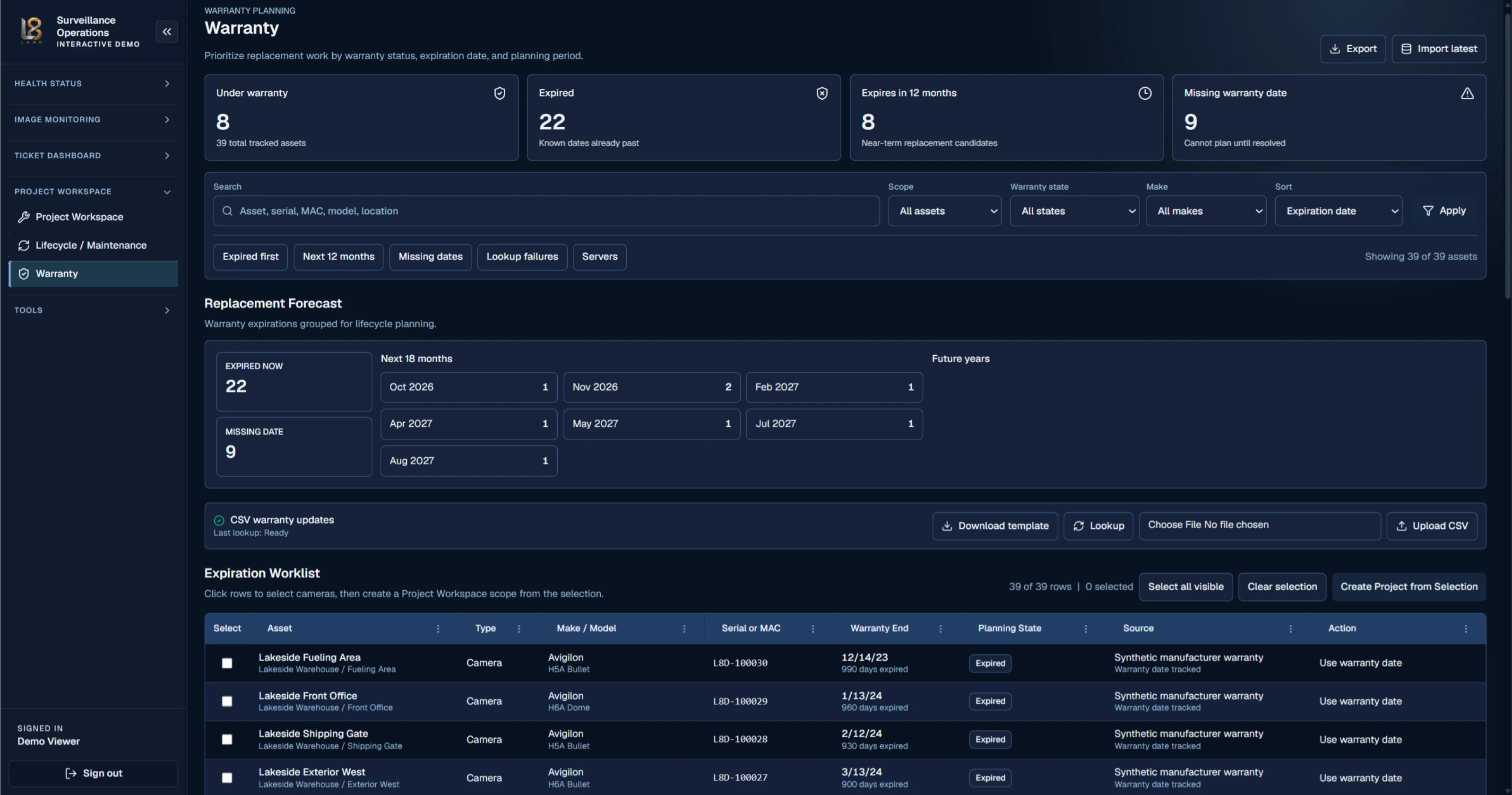Image resolution: width=1512 pixels, height=795 pixels.
Task: Focus the asset search input field
Action: coord(546,211)
